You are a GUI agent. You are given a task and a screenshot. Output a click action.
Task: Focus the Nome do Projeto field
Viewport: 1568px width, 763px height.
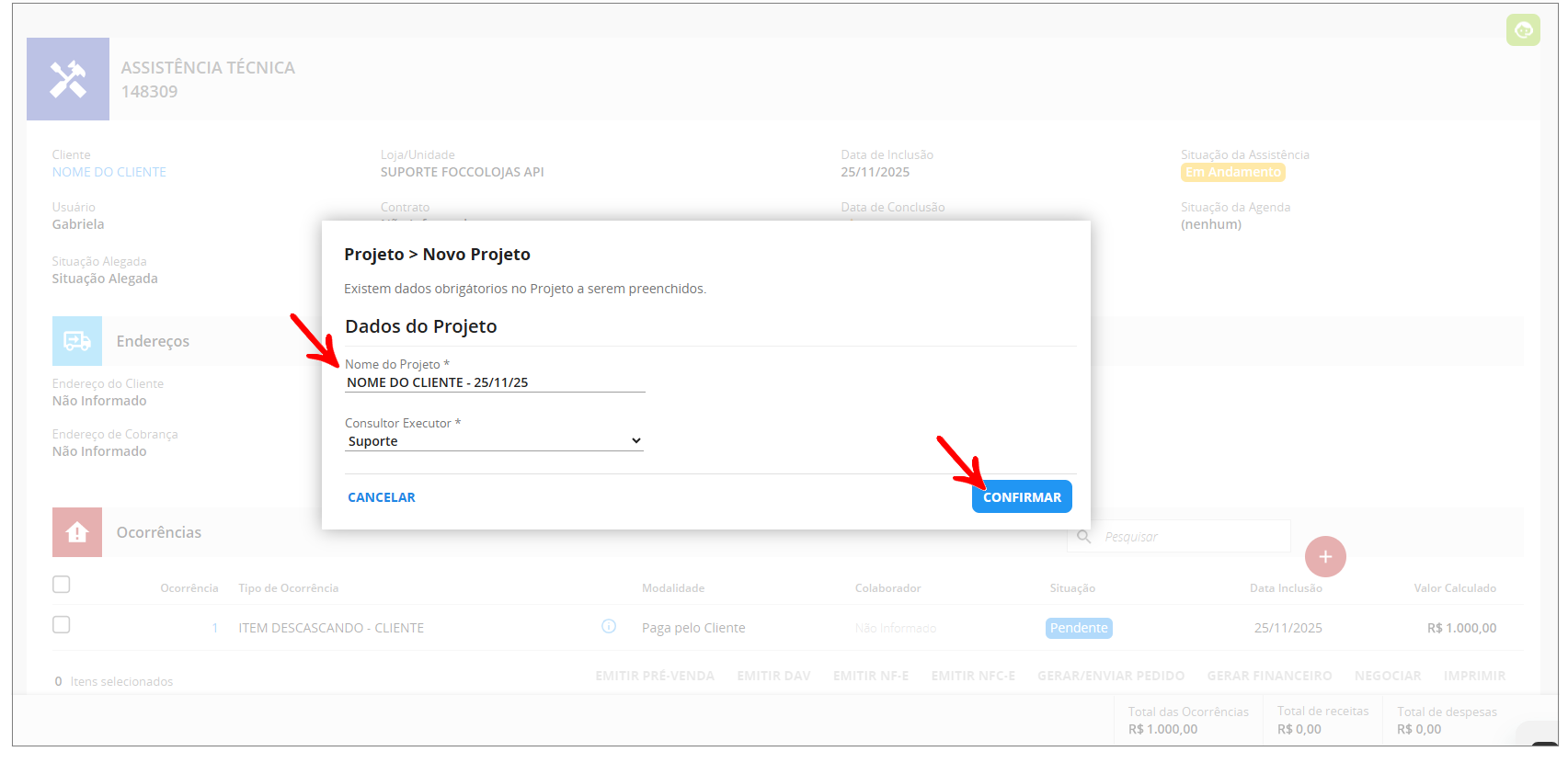click(x=495, y=382)
